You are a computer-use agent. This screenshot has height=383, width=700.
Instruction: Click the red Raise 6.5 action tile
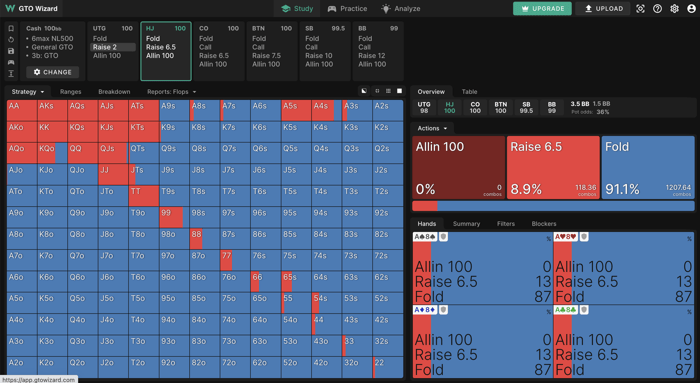pos(553,167)
